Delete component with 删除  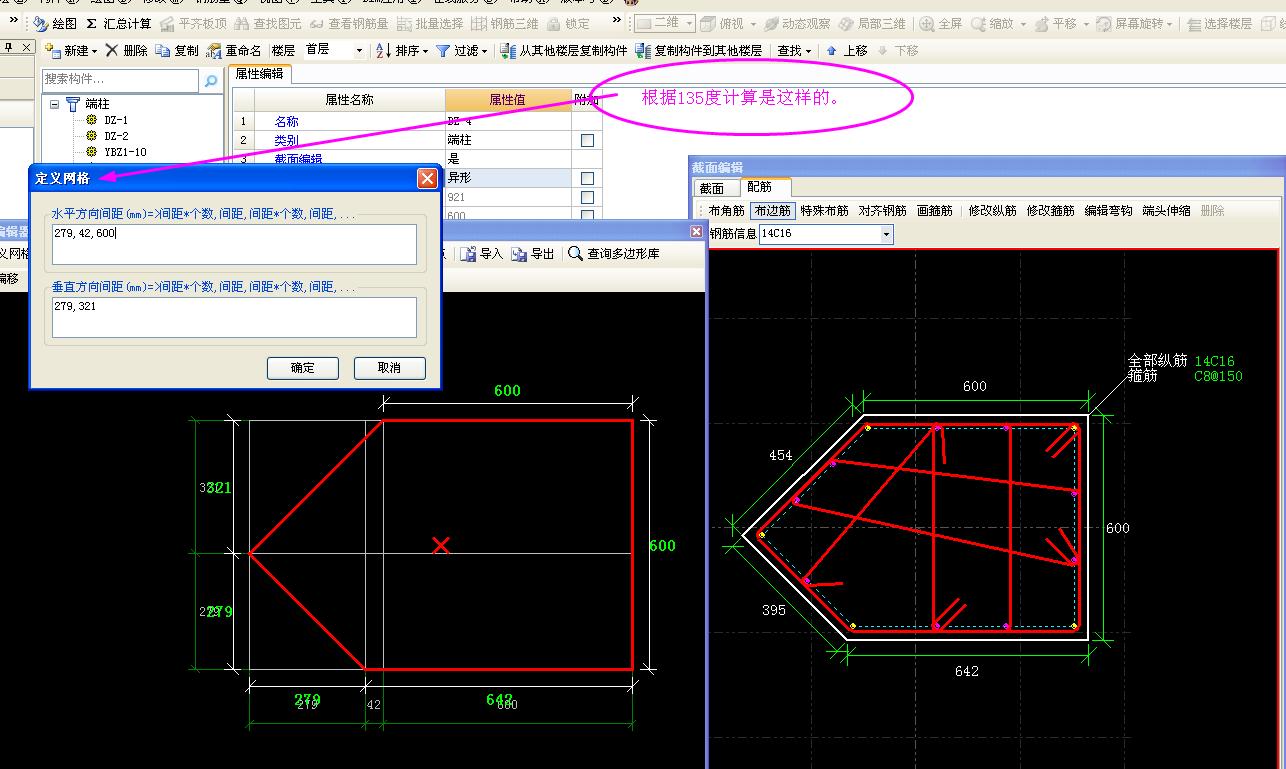coord(126,50)
